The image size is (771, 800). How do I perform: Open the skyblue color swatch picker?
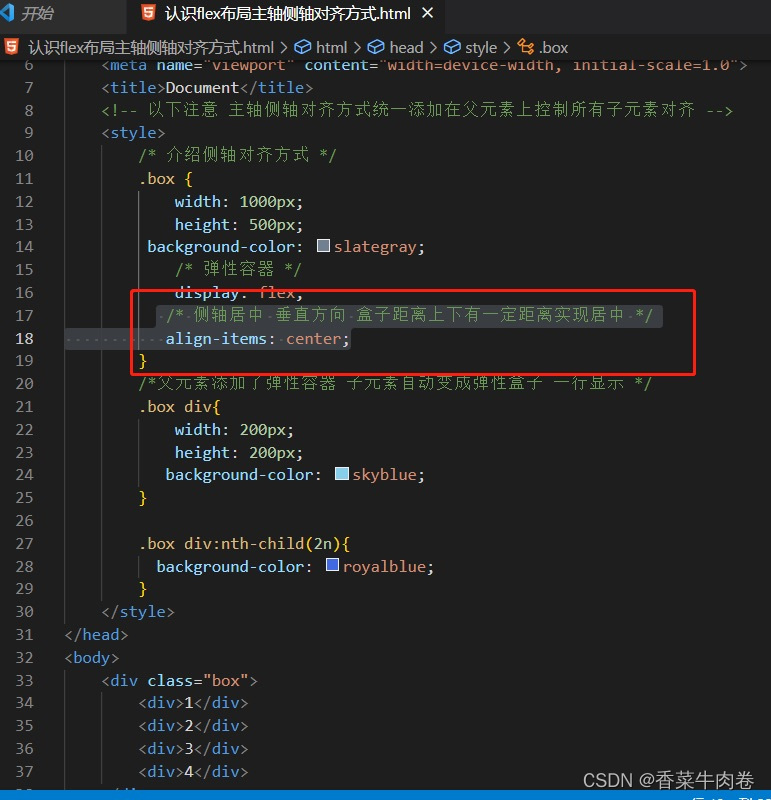(341, 474)
